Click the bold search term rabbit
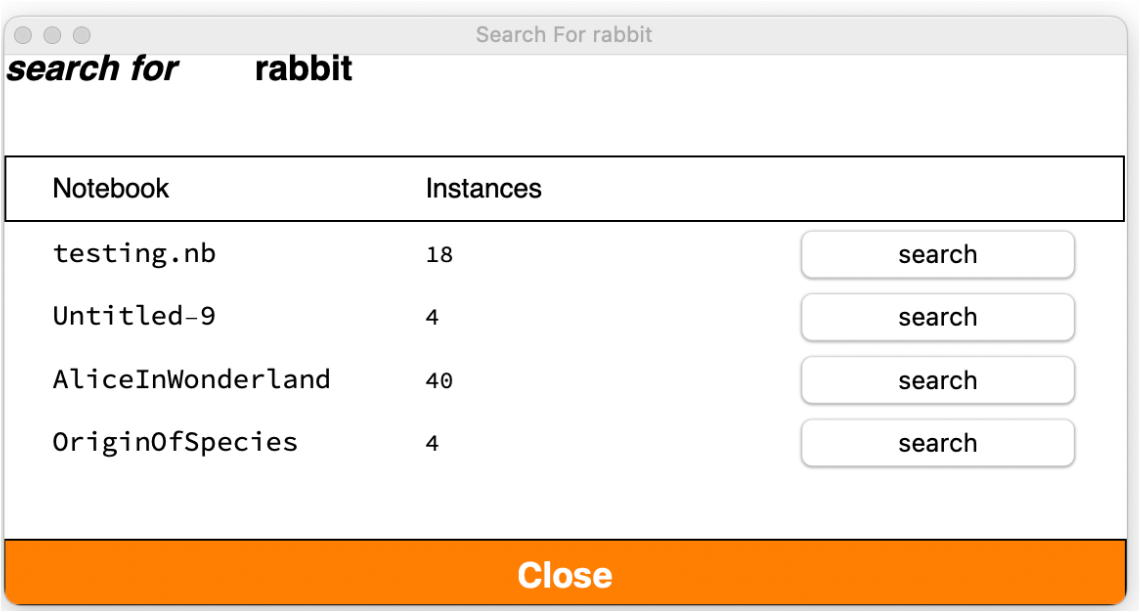This screenshot has height=612, width=1140. pyautogui.click(x=304, y=69)
